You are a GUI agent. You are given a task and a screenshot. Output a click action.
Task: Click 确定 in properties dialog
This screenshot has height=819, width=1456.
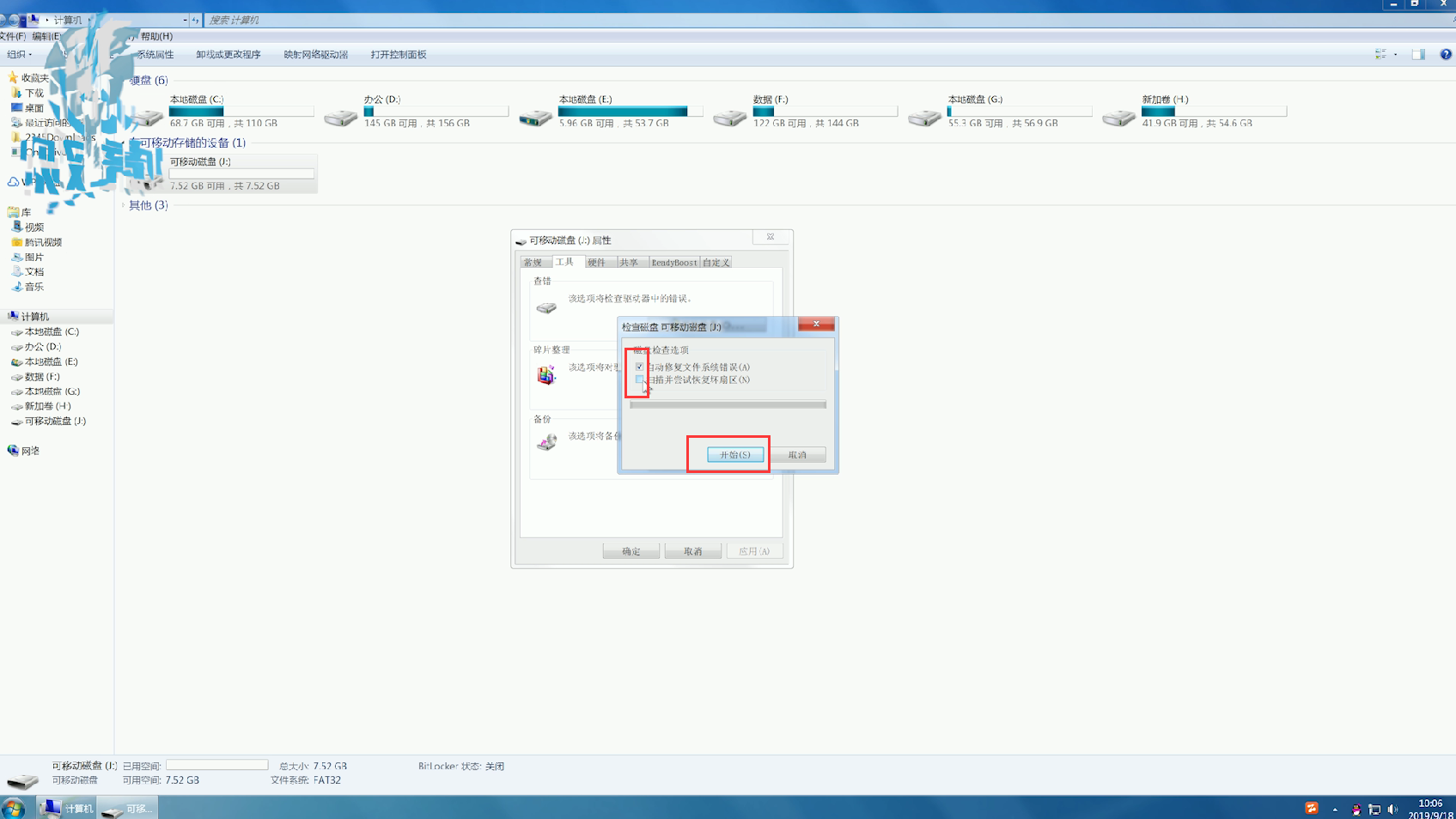[631, 551]
